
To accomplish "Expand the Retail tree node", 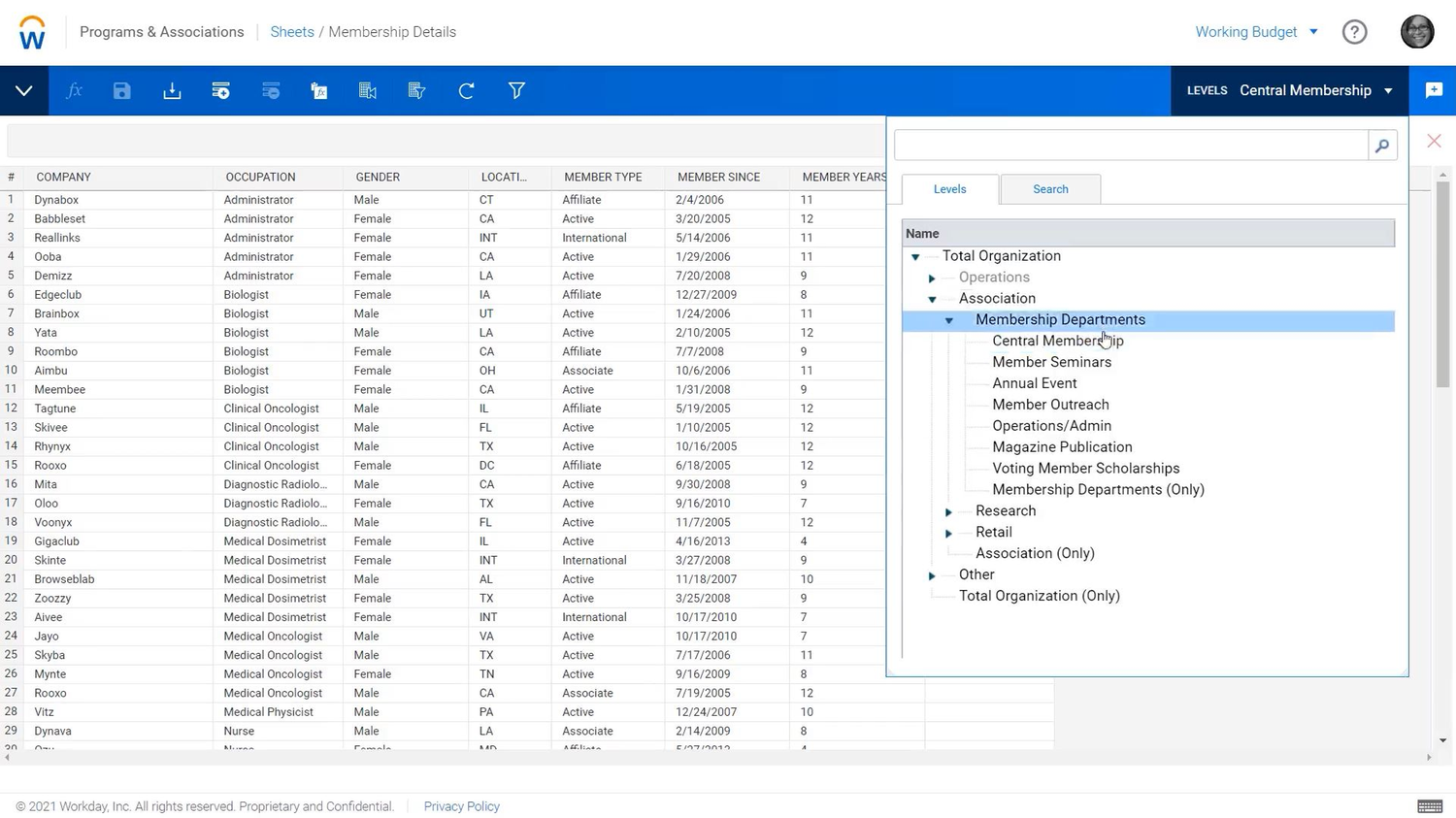I will 948,533.
